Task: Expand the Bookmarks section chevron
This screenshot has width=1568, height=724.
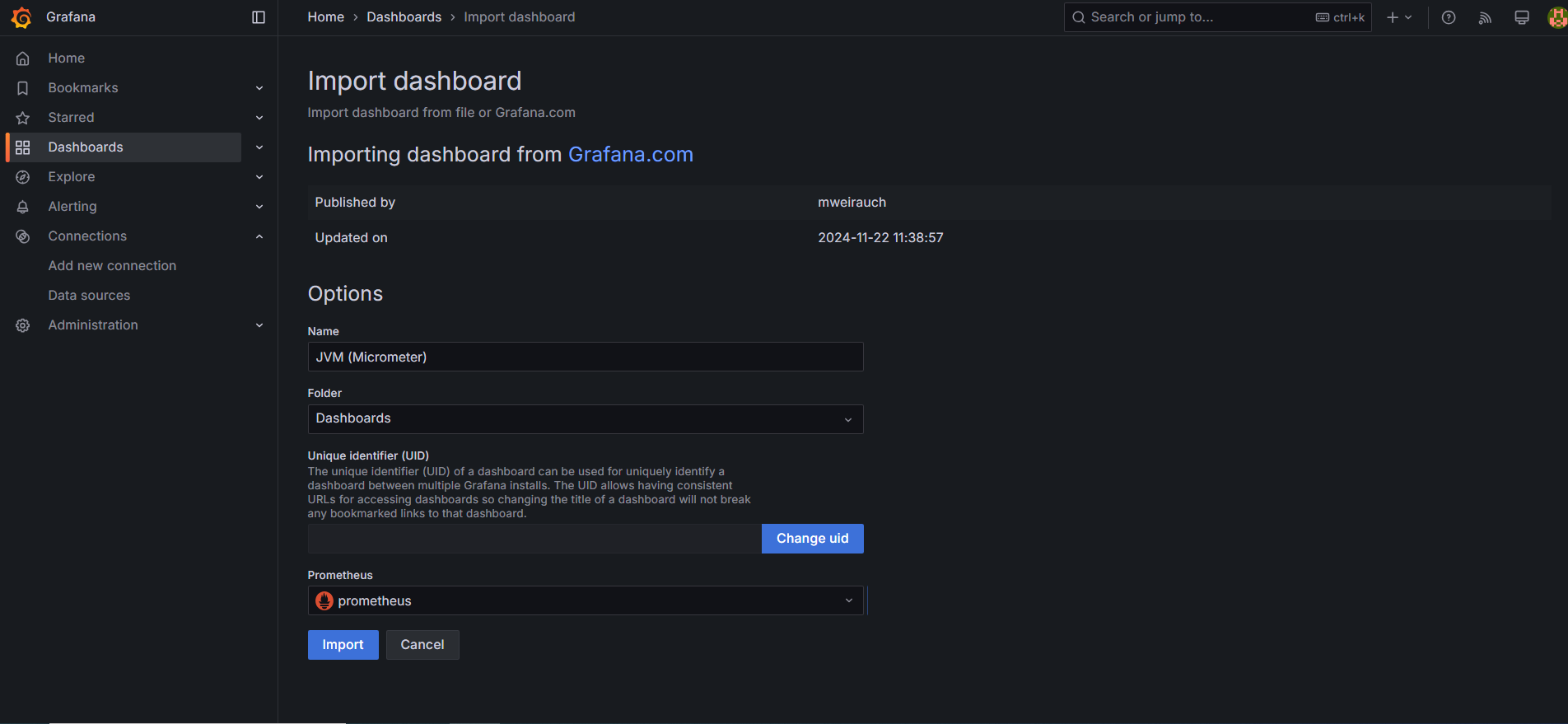Action: (259, 88)
